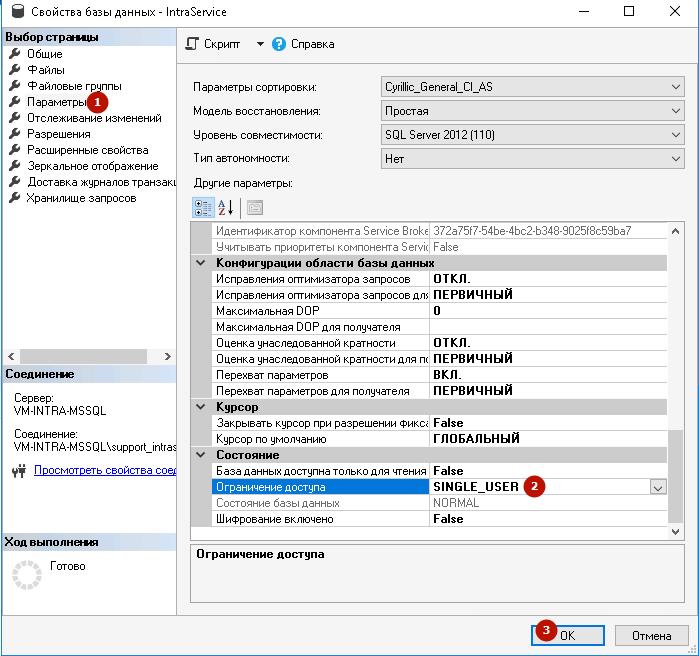Viewport: 699px width, 656px height.
Task: Select the Ограничение доступа row
Action: pyautogui.click(x=439, y=487)
